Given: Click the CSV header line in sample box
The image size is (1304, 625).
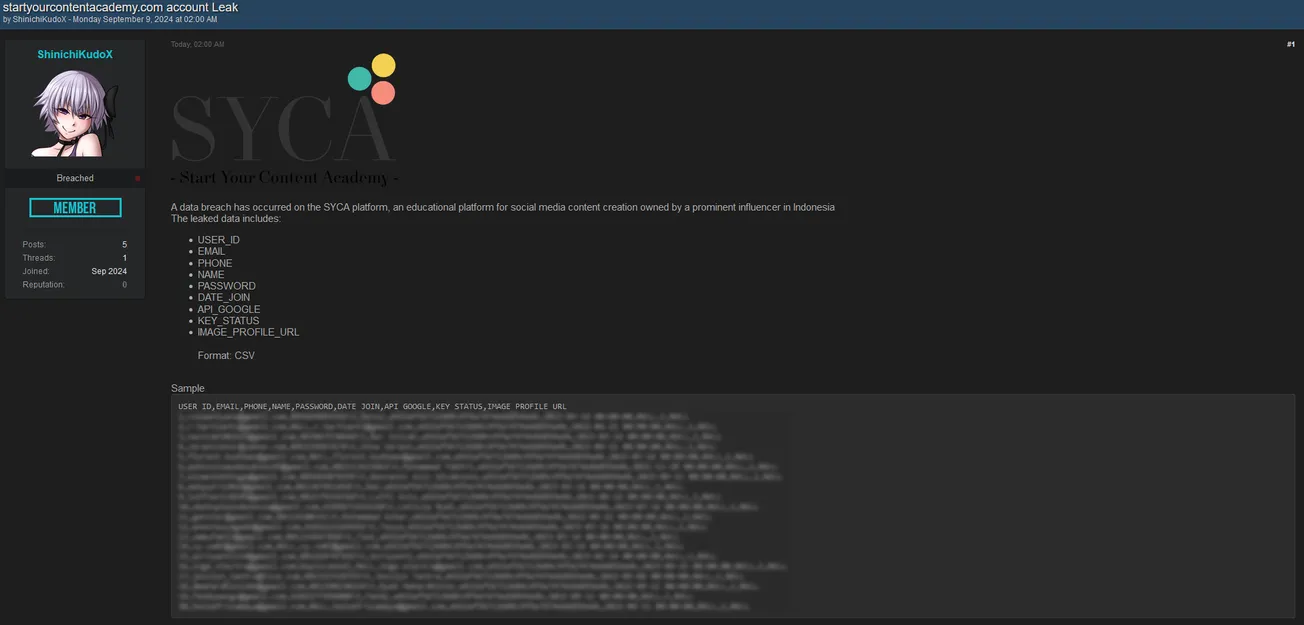Looking at the screenshot, I should pos(372,407).
